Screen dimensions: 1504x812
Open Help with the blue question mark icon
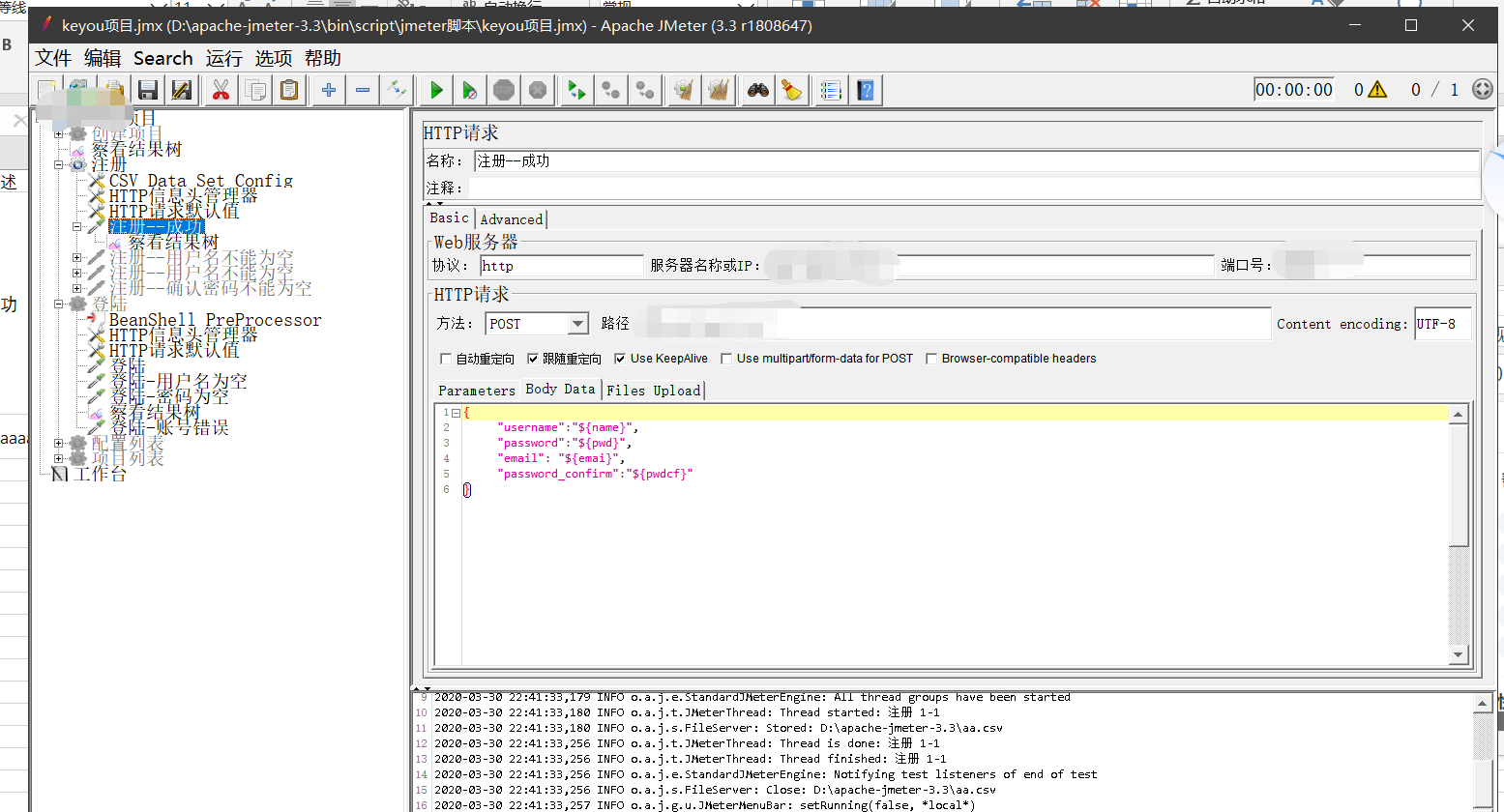pos(866,89)
